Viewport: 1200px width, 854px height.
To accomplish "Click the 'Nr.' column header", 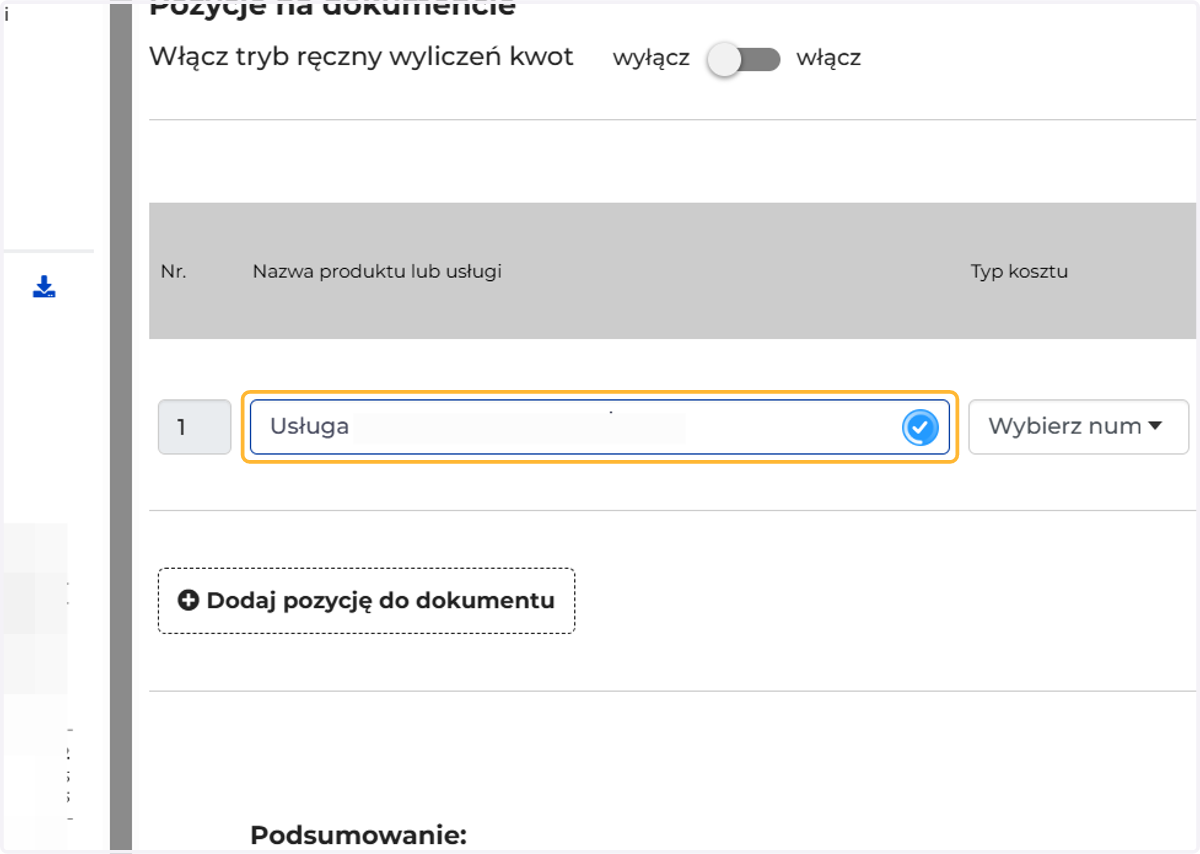I will pyautogui.click(x=173, y=272).
